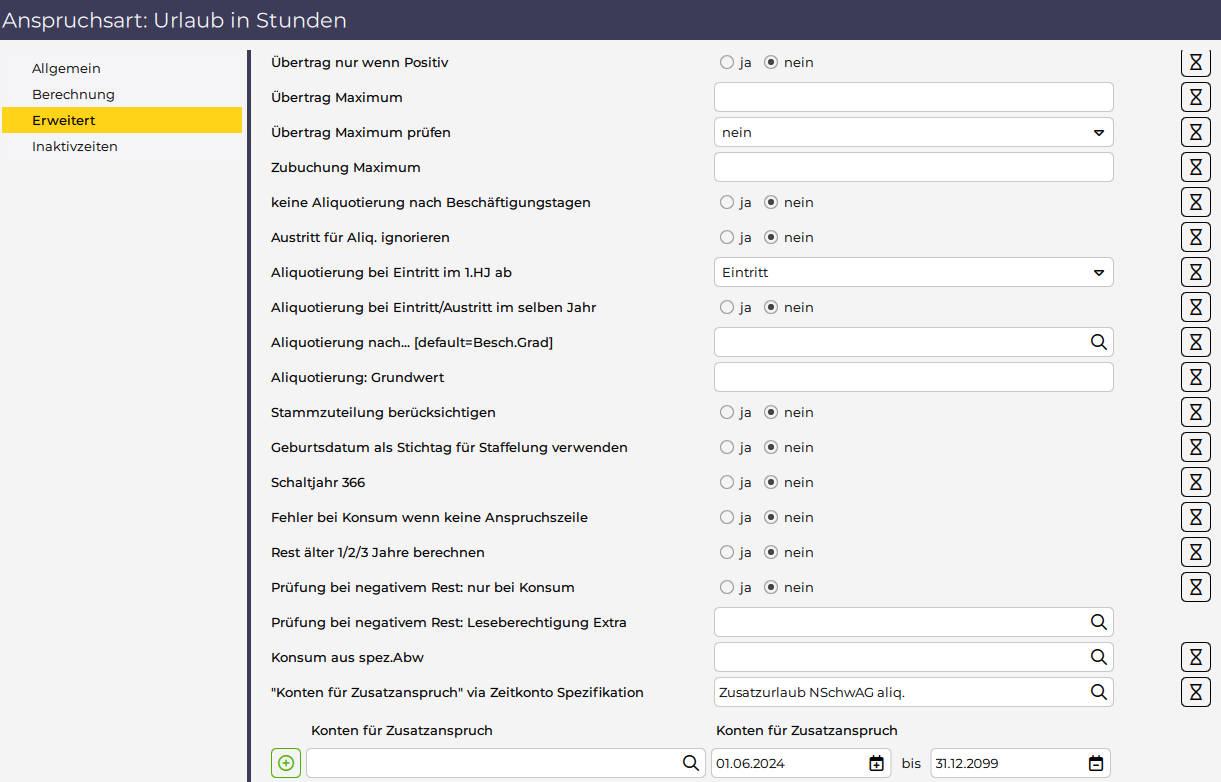Open the Übertrag Maximum prüfen dropdown
1221x782 pixels.
pos(913,132)
